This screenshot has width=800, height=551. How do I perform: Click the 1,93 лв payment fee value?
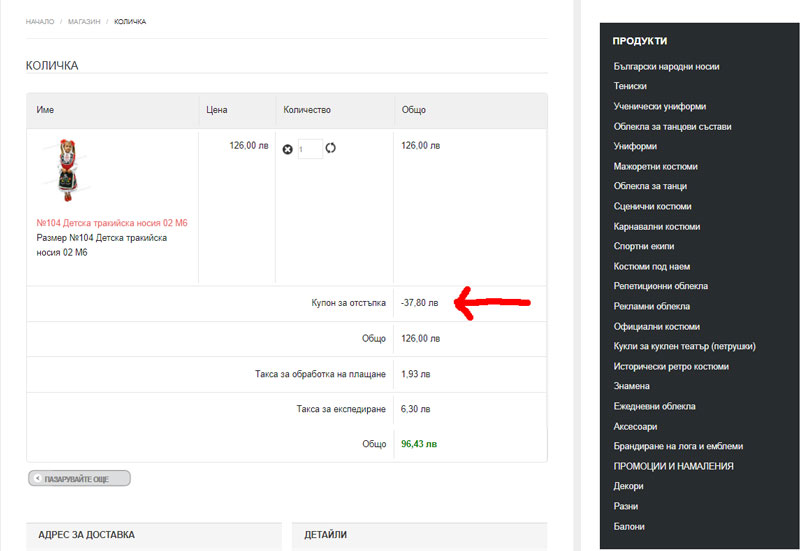[415, 374]
